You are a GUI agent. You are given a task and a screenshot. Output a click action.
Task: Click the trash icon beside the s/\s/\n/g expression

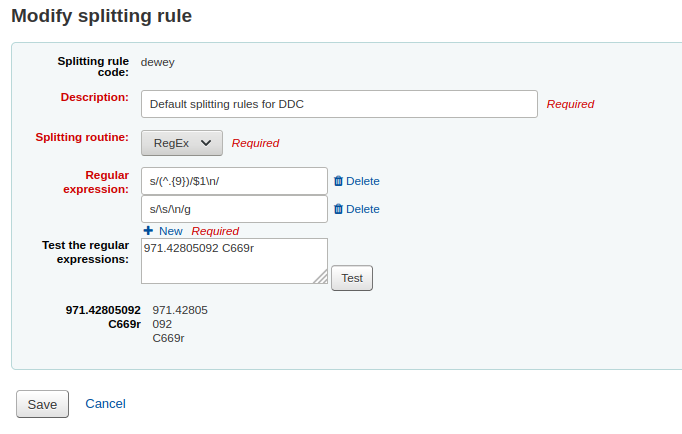coord(338,209)
